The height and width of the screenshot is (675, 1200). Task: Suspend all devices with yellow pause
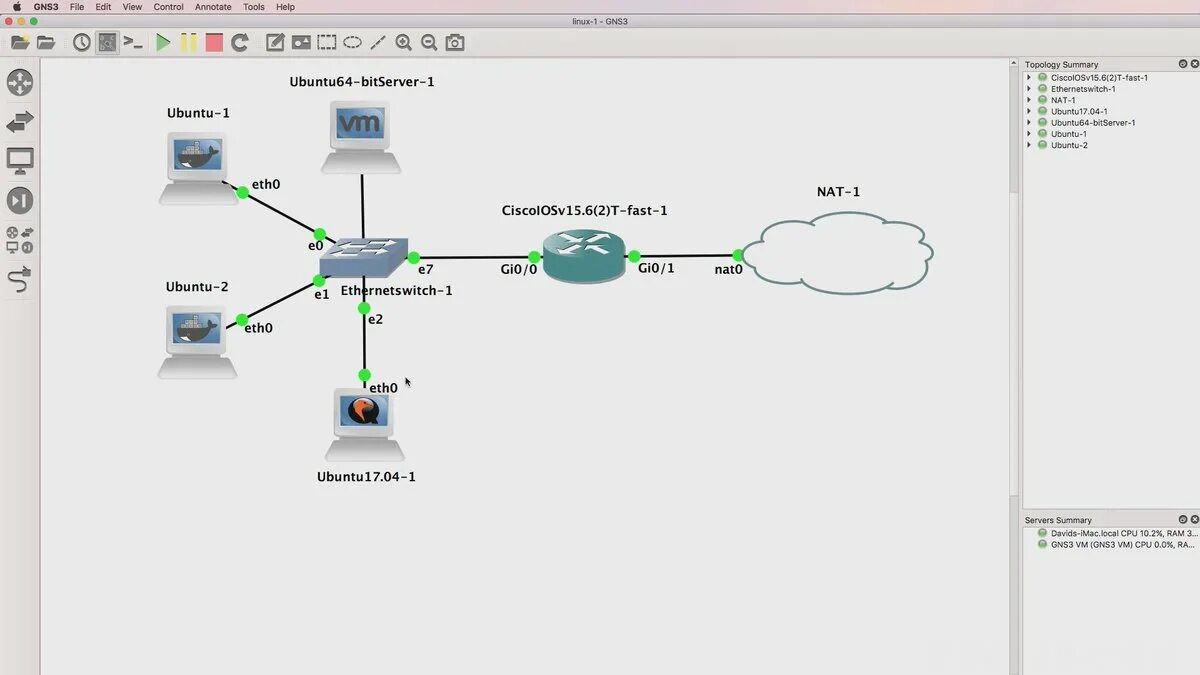click(x=188, y=43)
